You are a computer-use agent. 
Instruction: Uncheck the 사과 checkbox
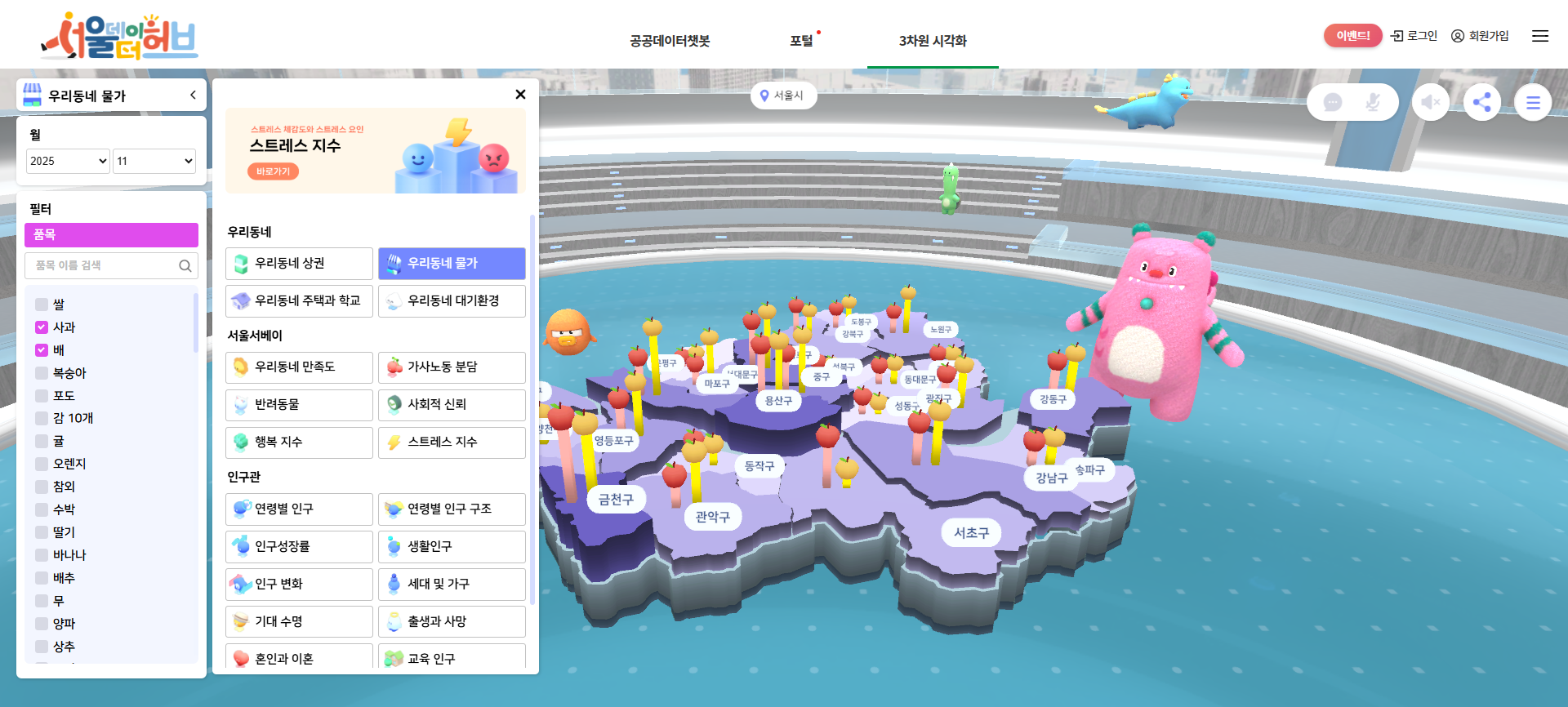tap(42, 327)
